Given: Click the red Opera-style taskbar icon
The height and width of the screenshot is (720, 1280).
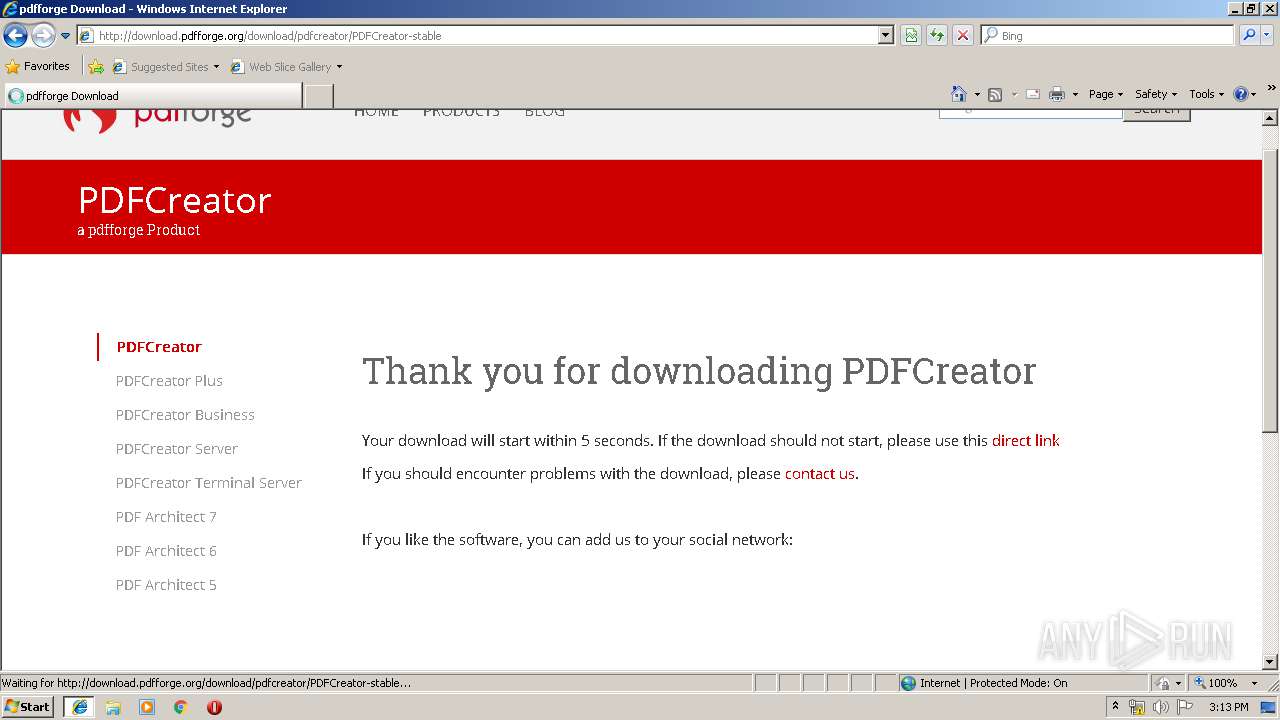Looking at the screenshot, I should coord(214,707).
